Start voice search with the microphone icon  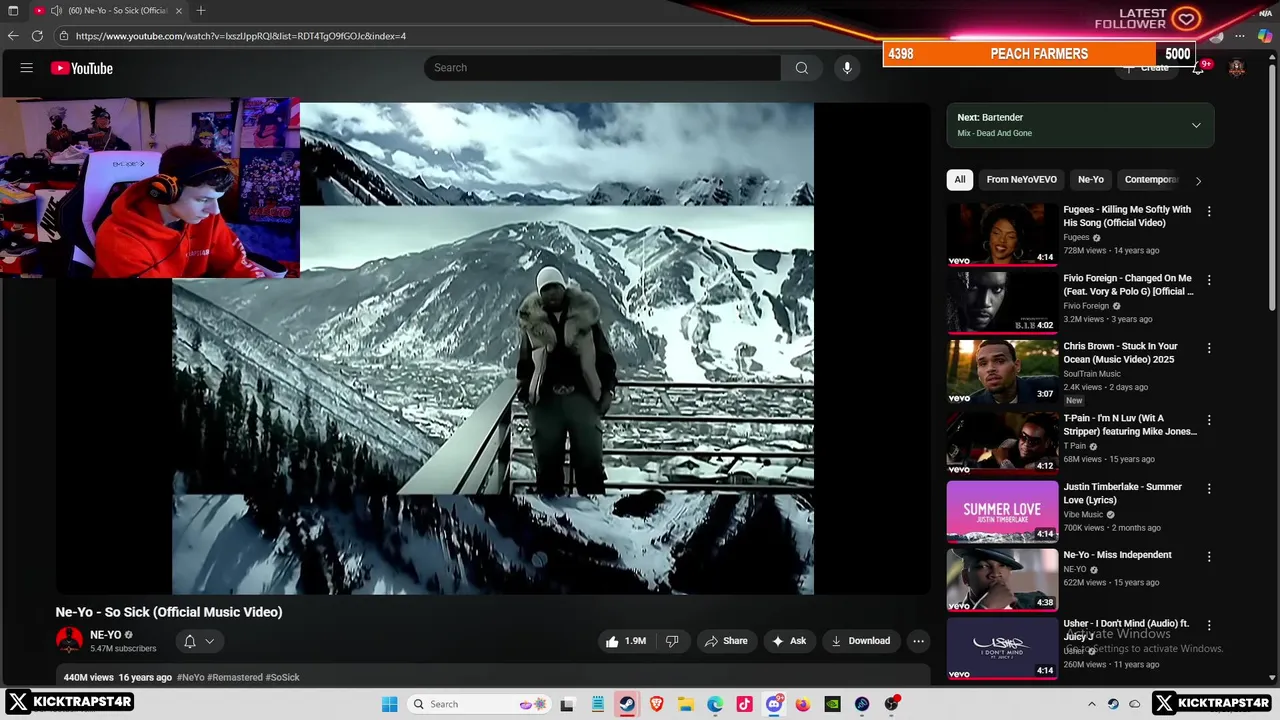(847, 68)
